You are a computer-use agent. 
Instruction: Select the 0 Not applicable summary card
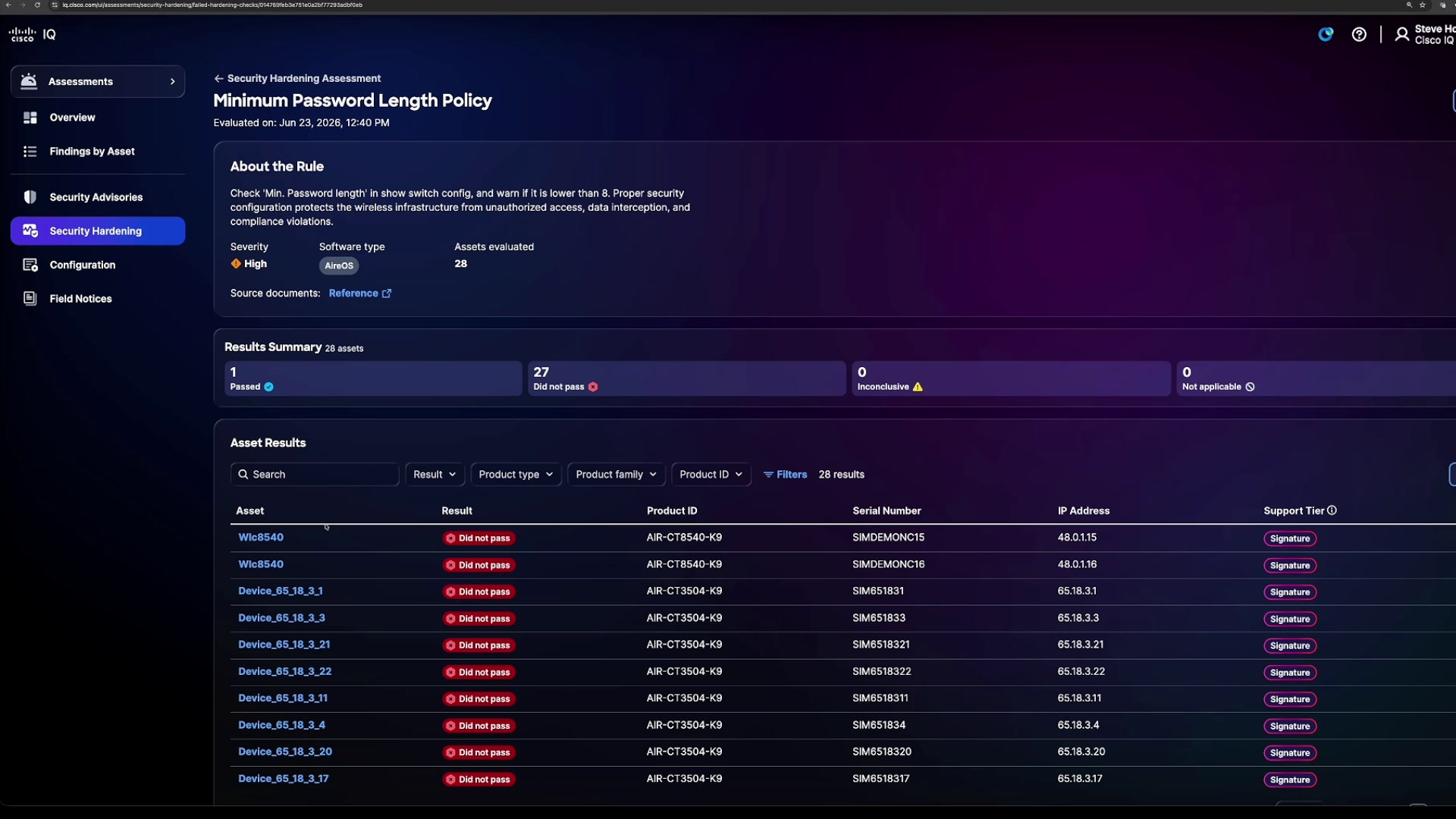(1316, 378)
